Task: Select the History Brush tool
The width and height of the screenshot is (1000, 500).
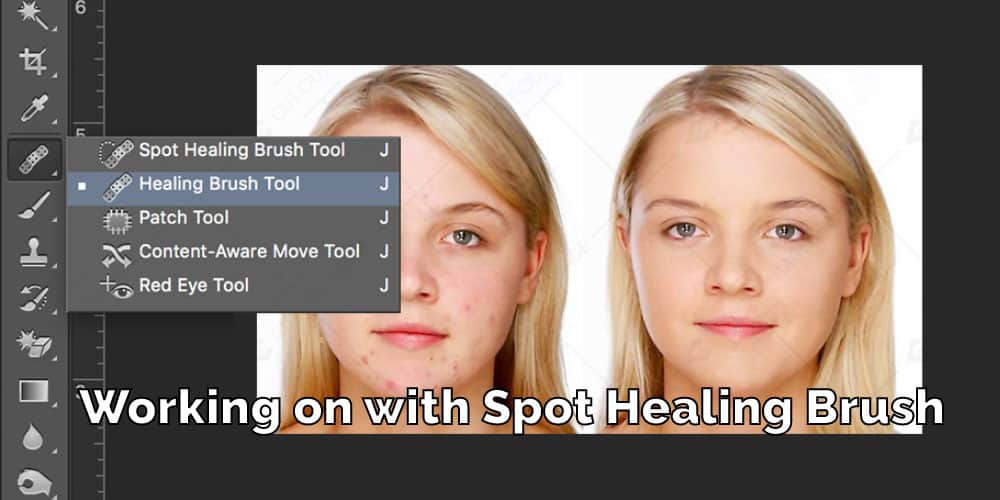Action: (33, 298)
